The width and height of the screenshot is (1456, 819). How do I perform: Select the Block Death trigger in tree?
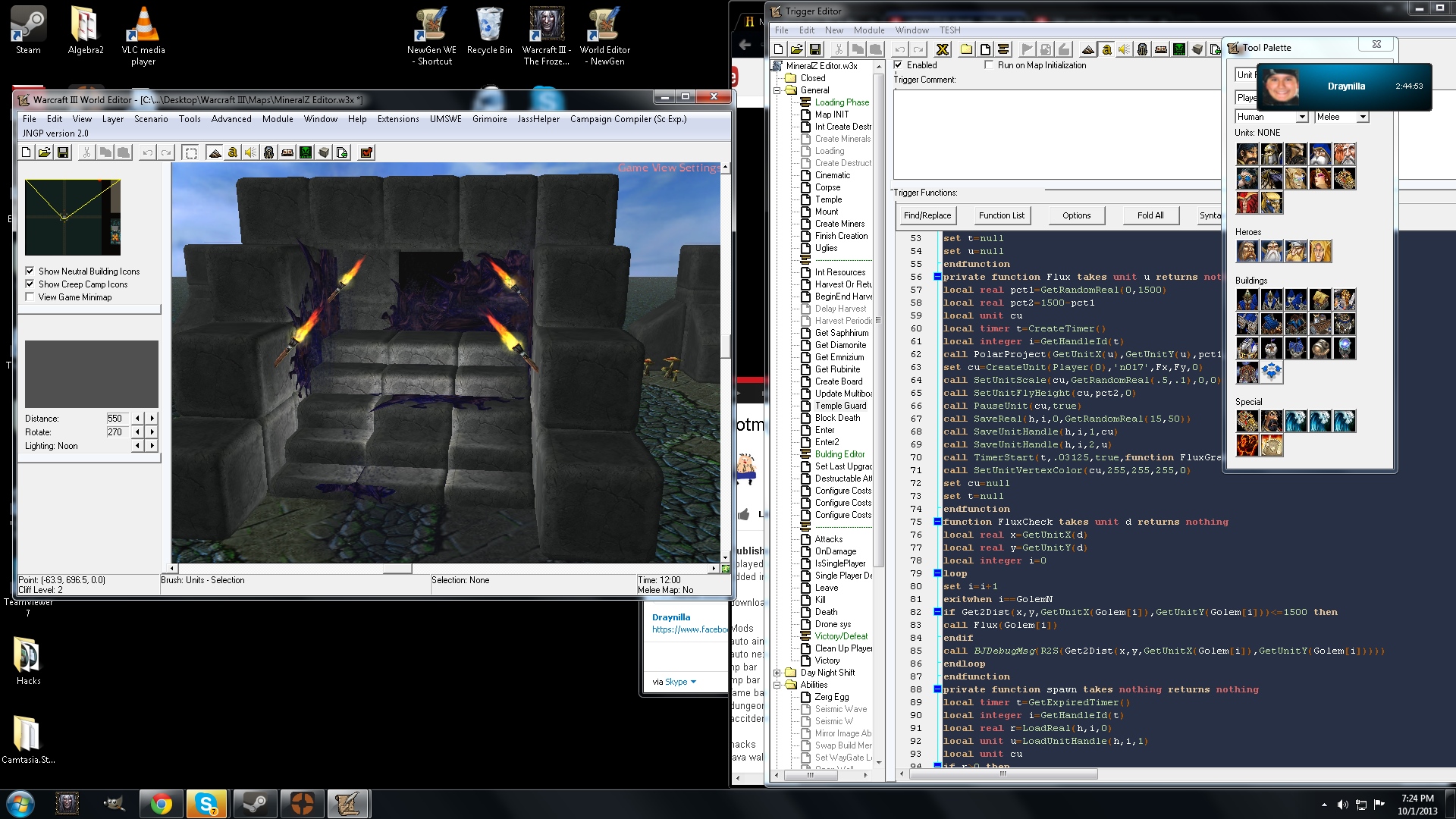(x=837, y=418)
